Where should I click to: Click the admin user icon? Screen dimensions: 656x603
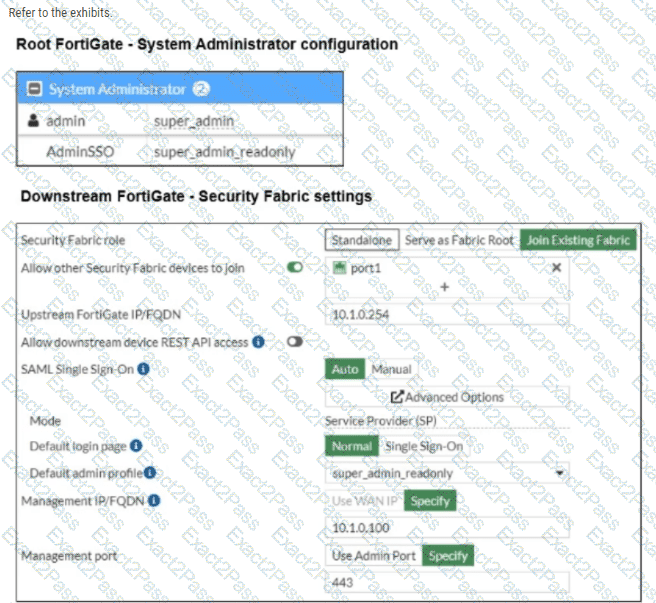coord(33,121)
